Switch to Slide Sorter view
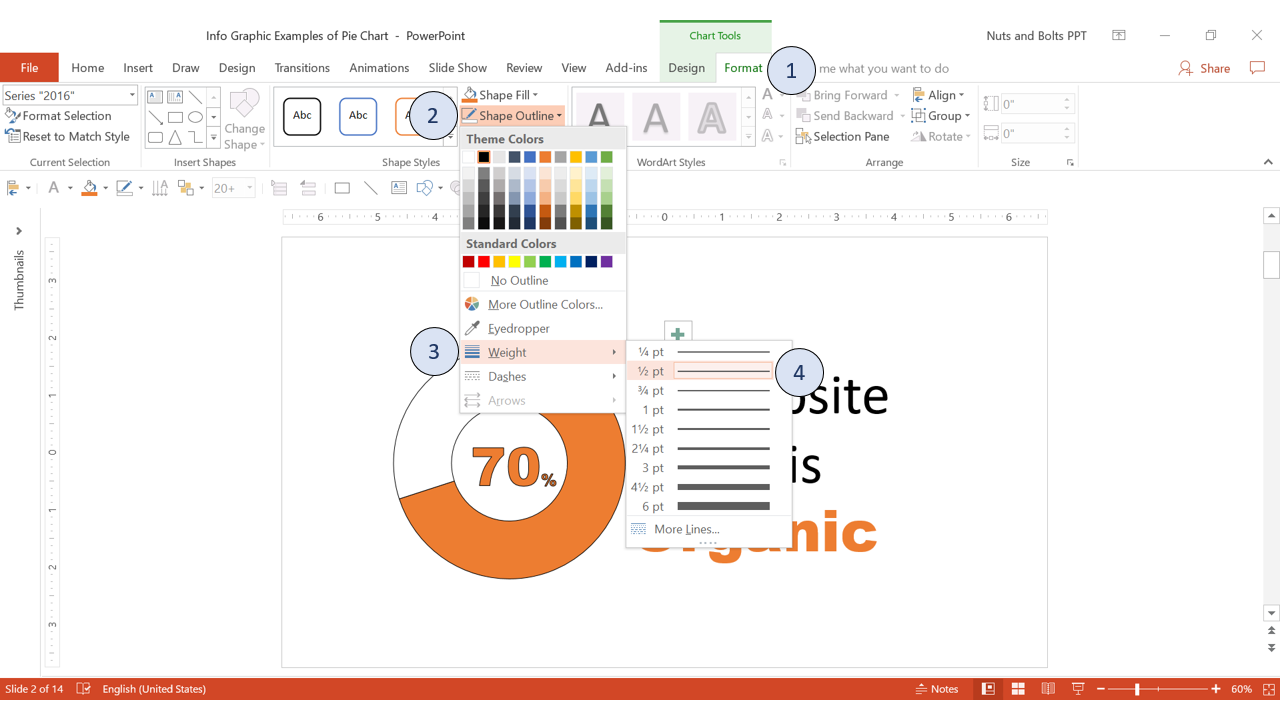This screenshot has width=1280, height=720. click(1018, 689)
